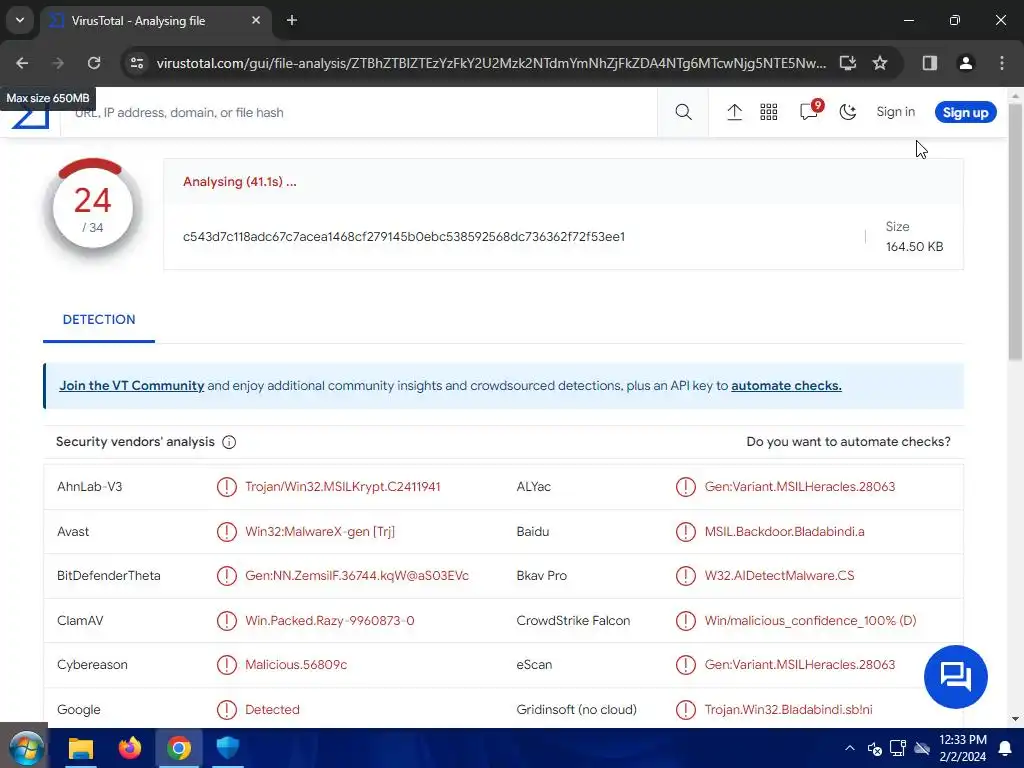Click the VirusTotal logo
1024x768 pixels.
coord(31,118)
